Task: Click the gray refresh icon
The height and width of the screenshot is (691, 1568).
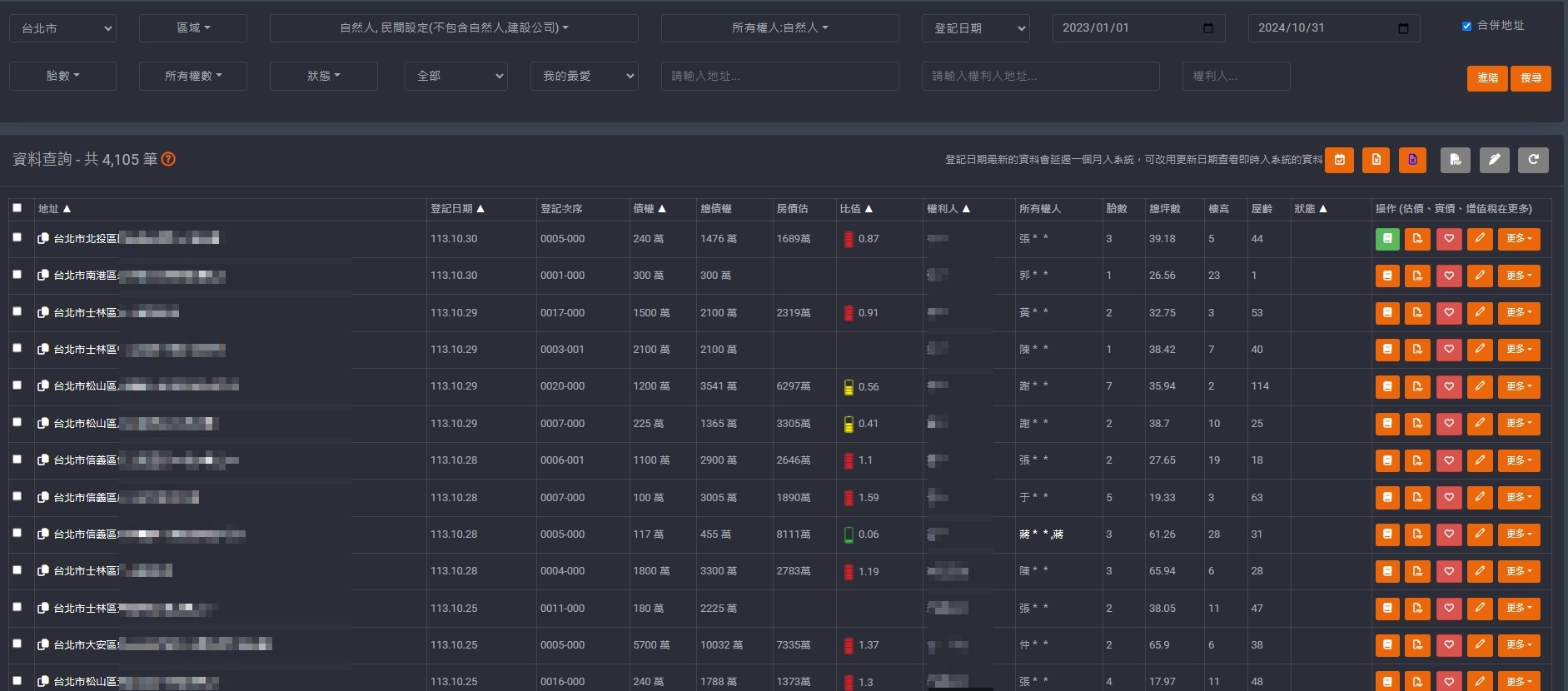Action: point(1532,160)
